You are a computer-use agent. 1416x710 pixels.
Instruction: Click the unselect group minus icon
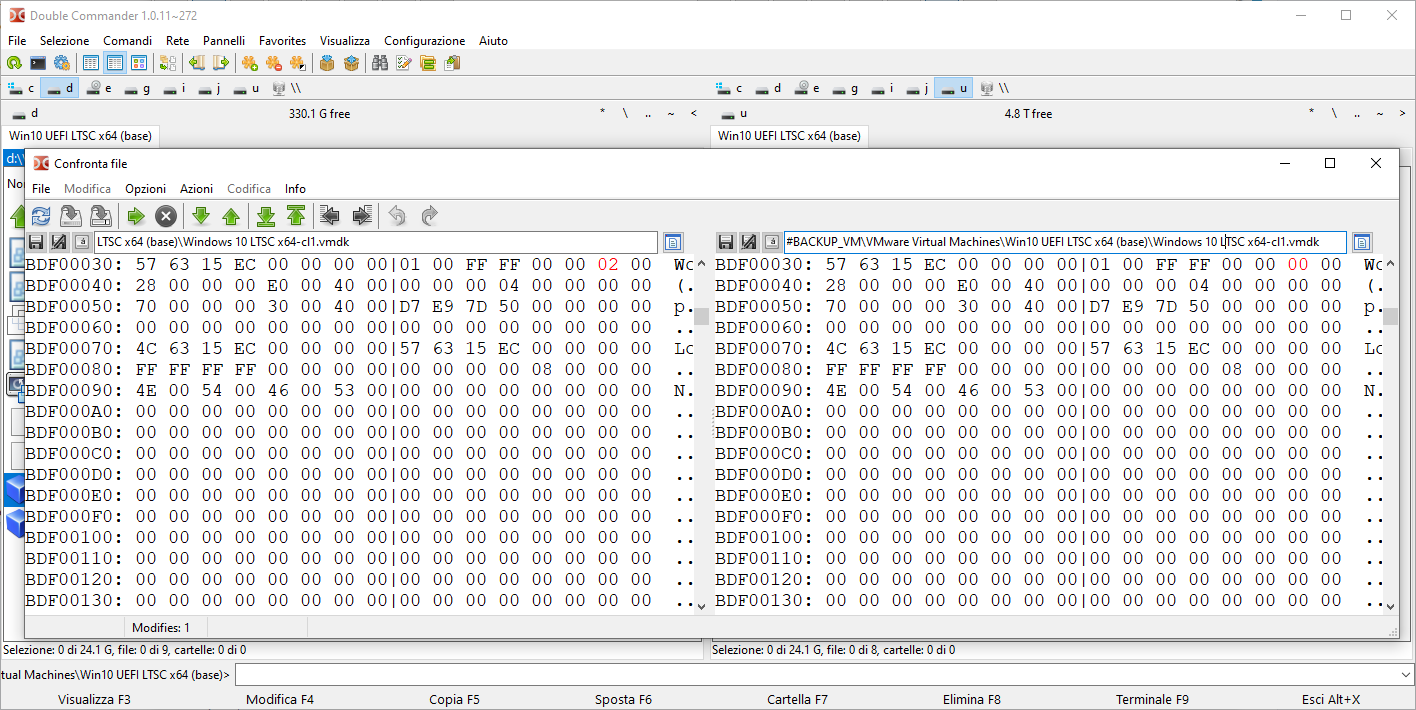pos(274,63)
